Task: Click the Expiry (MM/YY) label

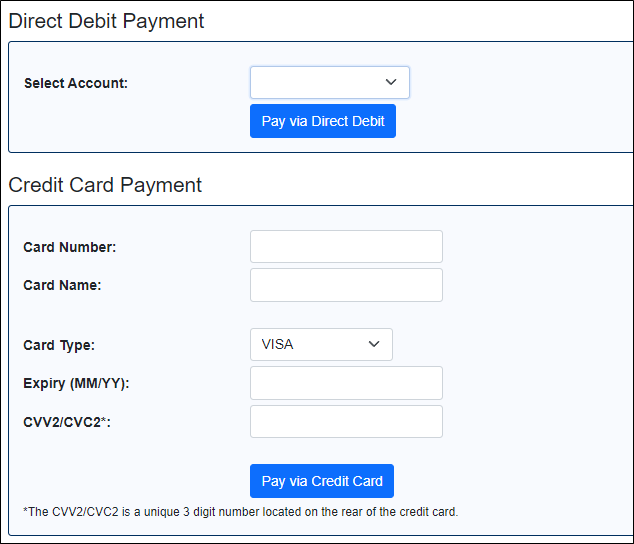Action: pyautogui.click(x=76, y=383)
